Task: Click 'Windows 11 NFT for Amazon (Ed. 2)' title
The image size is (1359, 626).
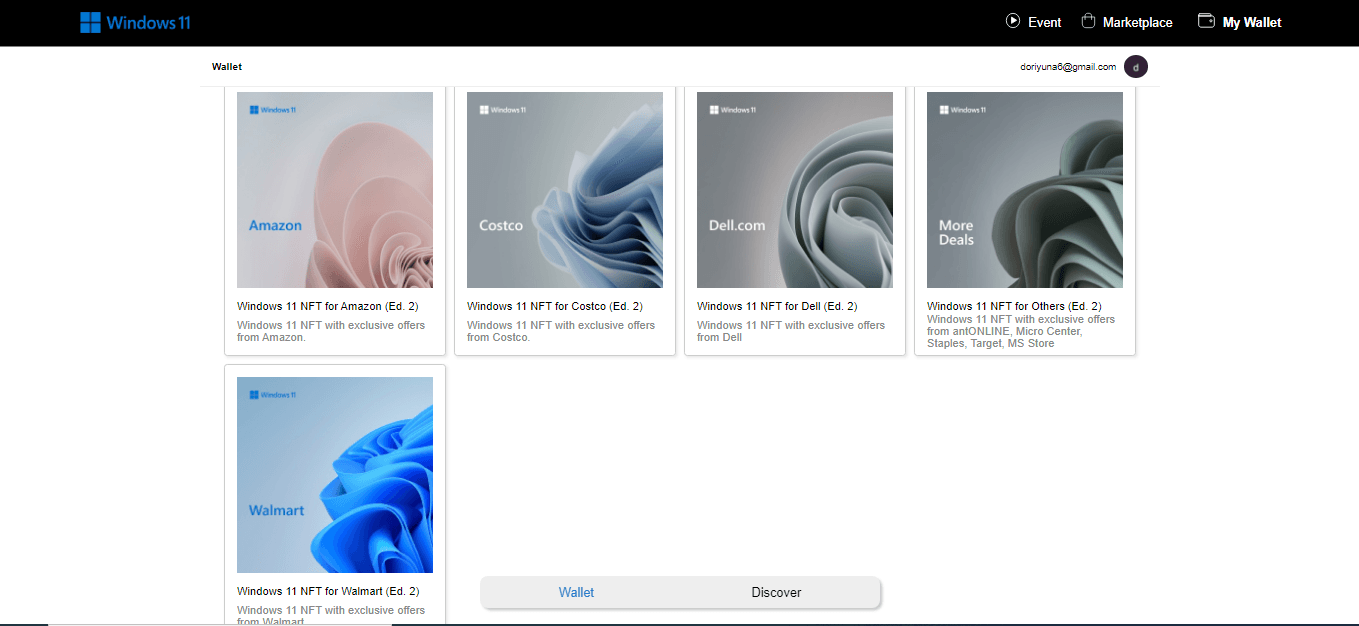Action: click(x=328, y=306)
